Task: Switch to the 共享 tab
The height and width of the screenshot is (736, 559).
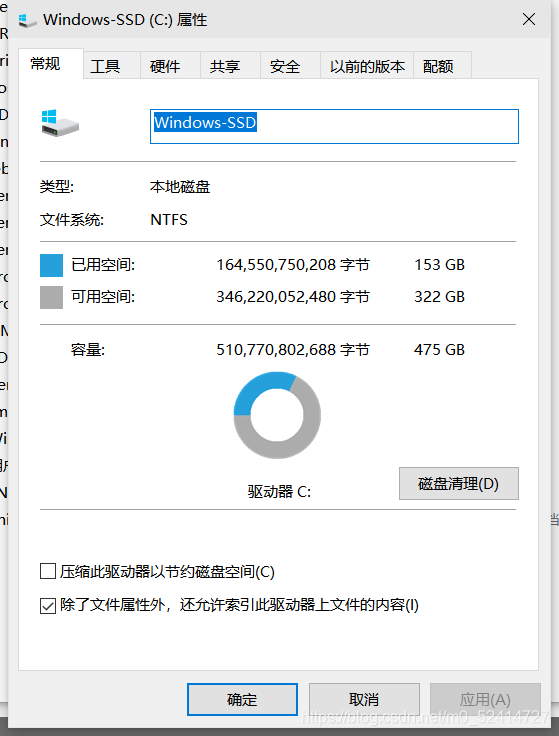Action: click(230, 66)
